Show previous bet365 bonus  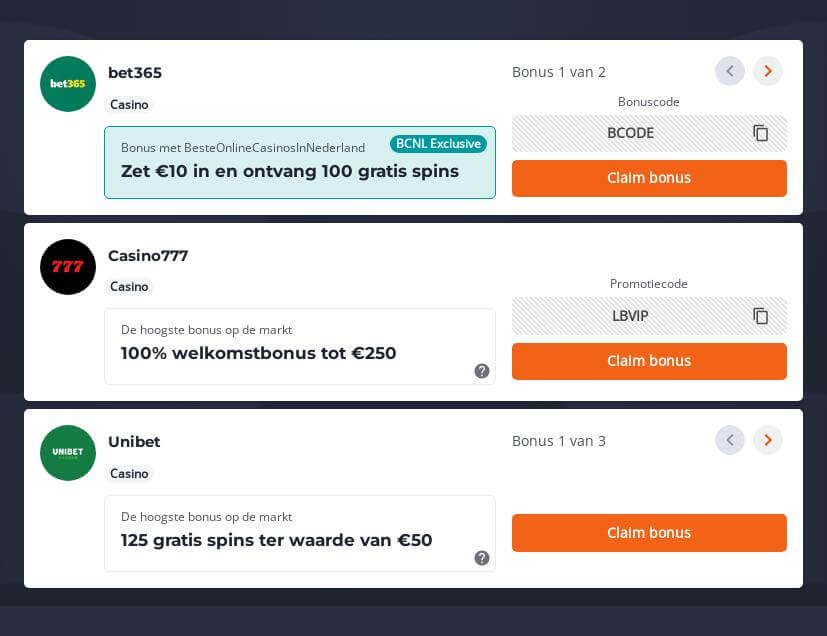[730, 71]
